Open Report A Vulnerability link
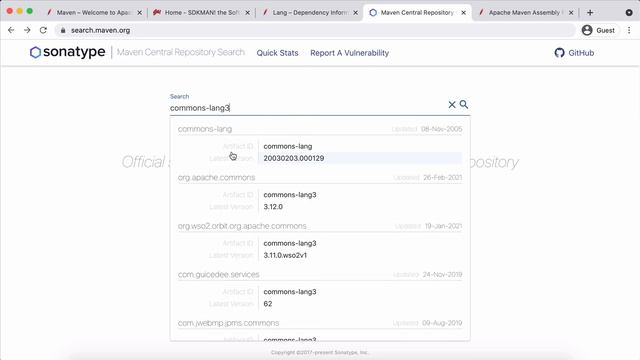This screenshot has width=640, height=360. click(x=349, y=53)
